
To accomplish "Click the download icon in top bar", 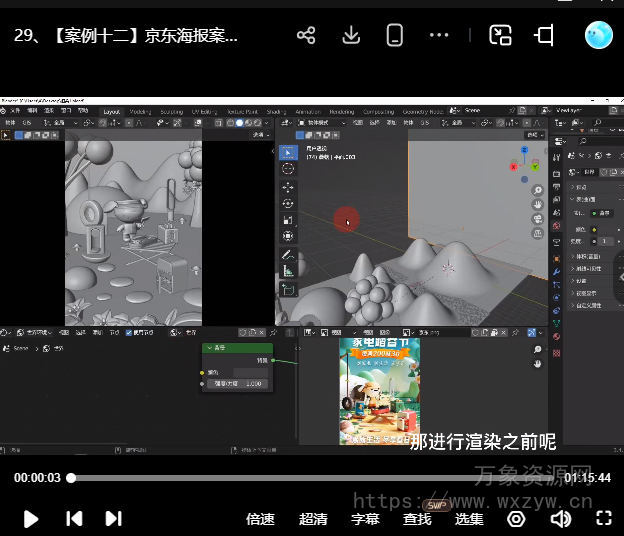I will coord(351,36).
